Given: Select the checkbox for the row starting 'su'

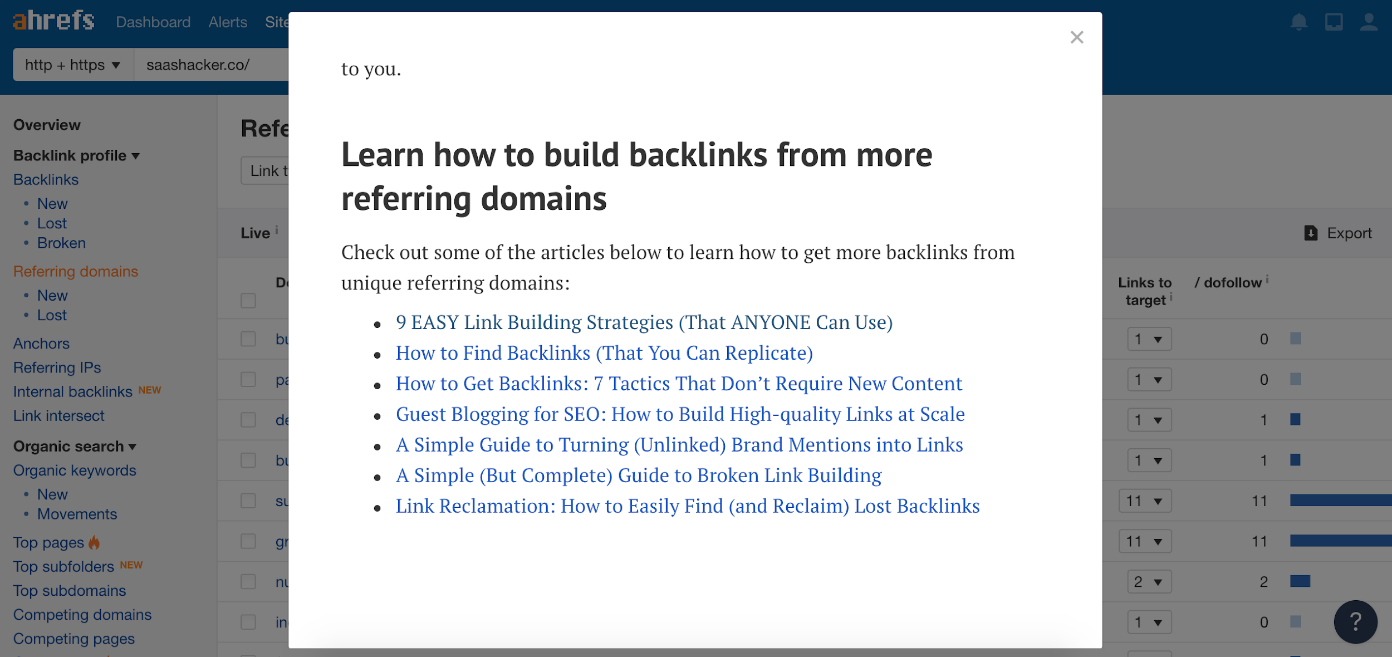Looking at the screenshot, I should coord(248,501).
